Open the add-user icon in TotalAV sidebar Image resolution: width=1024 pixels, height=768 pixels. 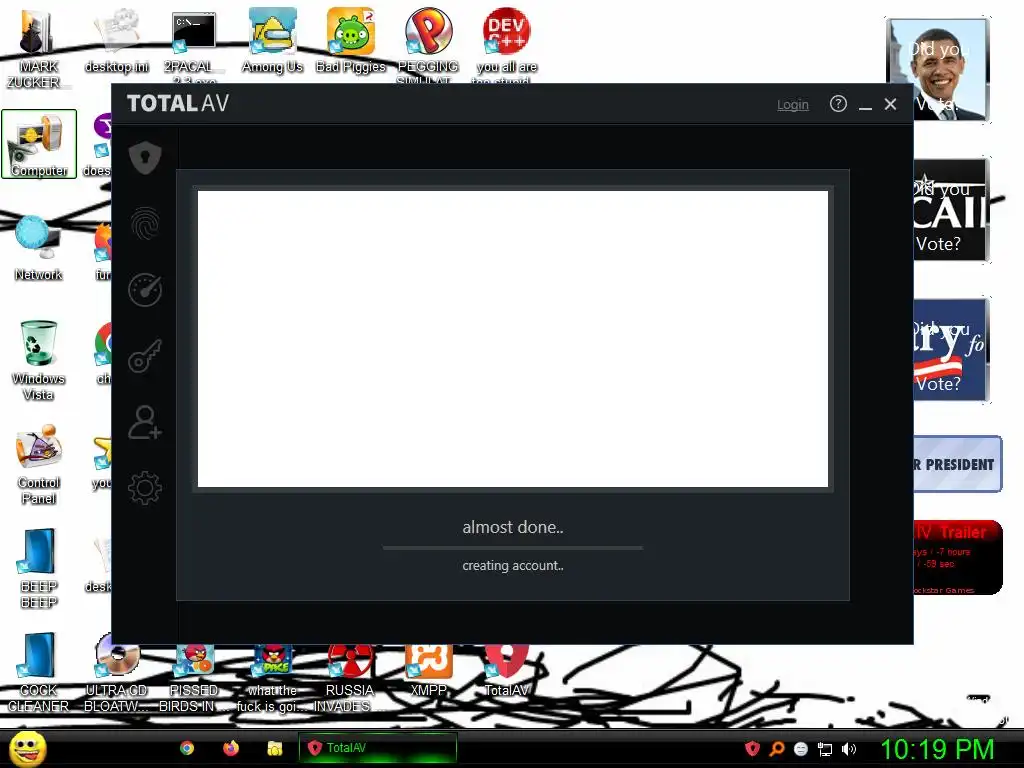coord(145,423)
